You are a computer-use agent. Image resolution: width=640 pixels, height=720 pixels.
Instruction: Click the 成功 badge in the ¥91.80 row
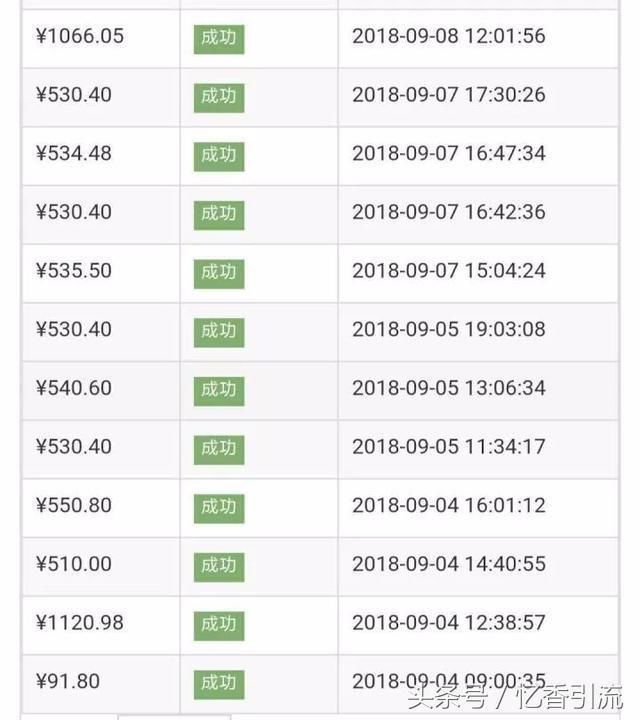[219, 683]
